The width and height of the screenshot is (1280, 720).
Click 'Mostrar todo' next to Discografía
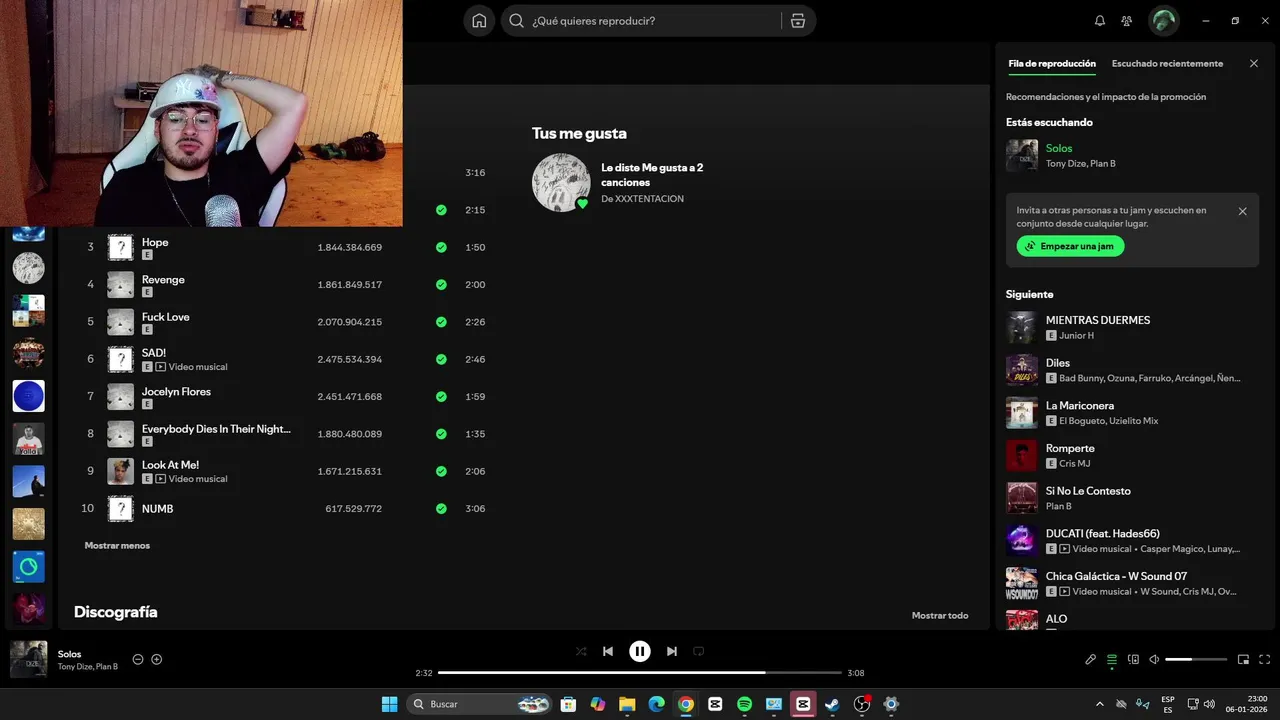(x=940, y=616)
